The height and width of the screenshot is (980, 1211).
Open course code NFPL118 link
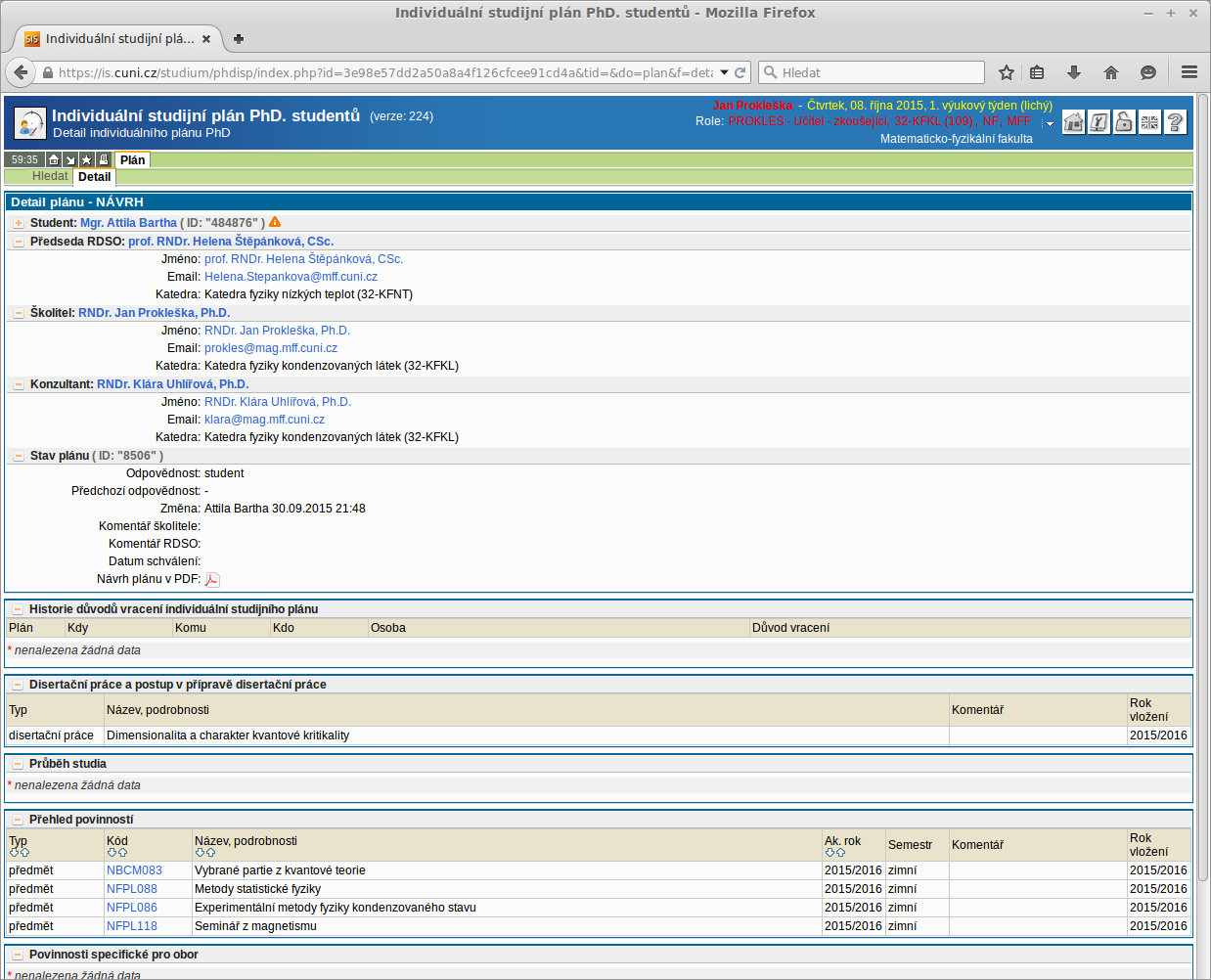tap(132, 926)
